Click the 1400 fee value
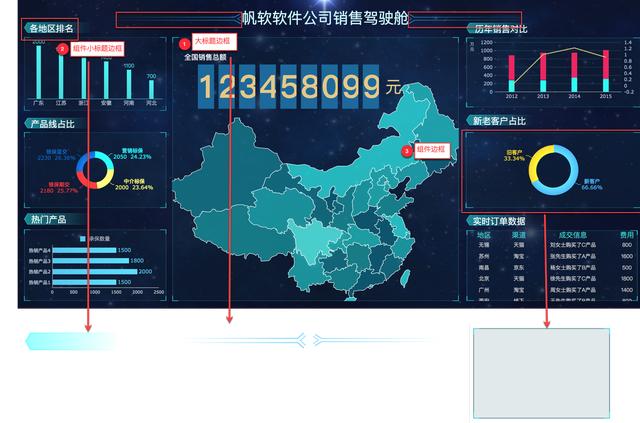The height and width of the screenshot is (423, 640). tap(627, 290)
